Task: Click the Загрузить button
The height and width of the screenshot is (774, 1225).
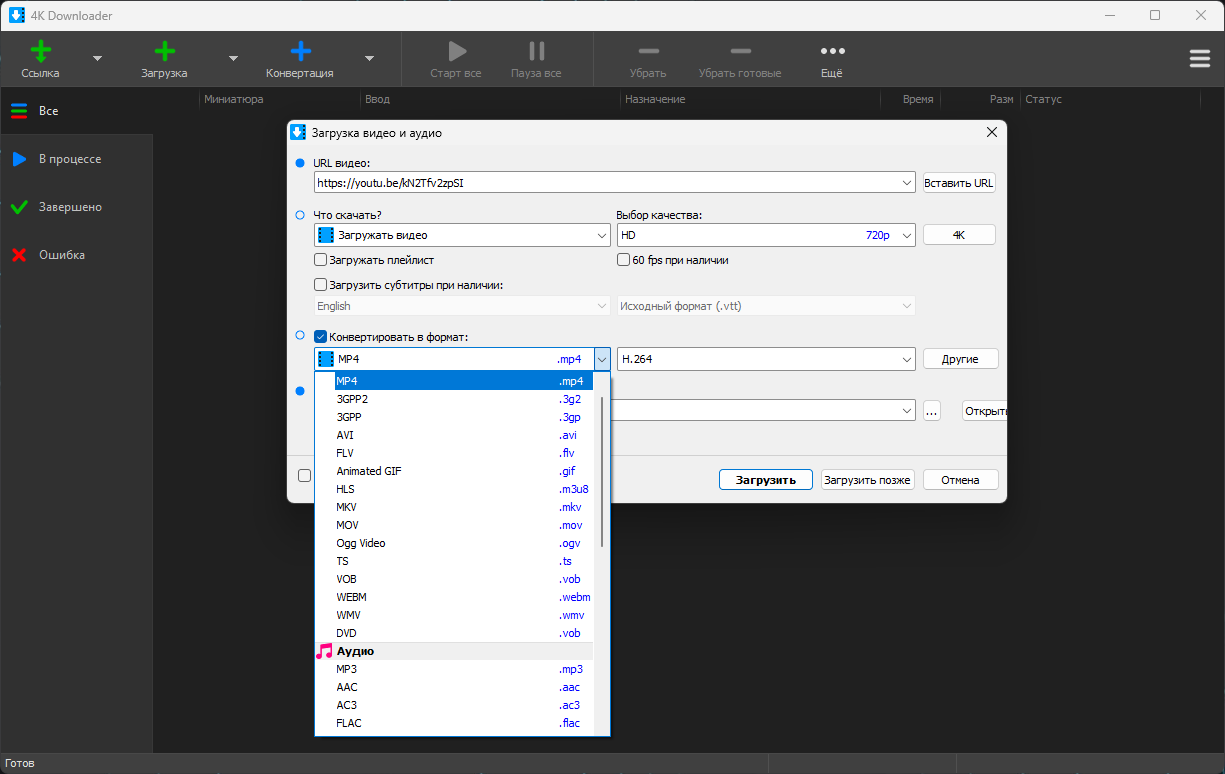Action: (x=766, y=480)
